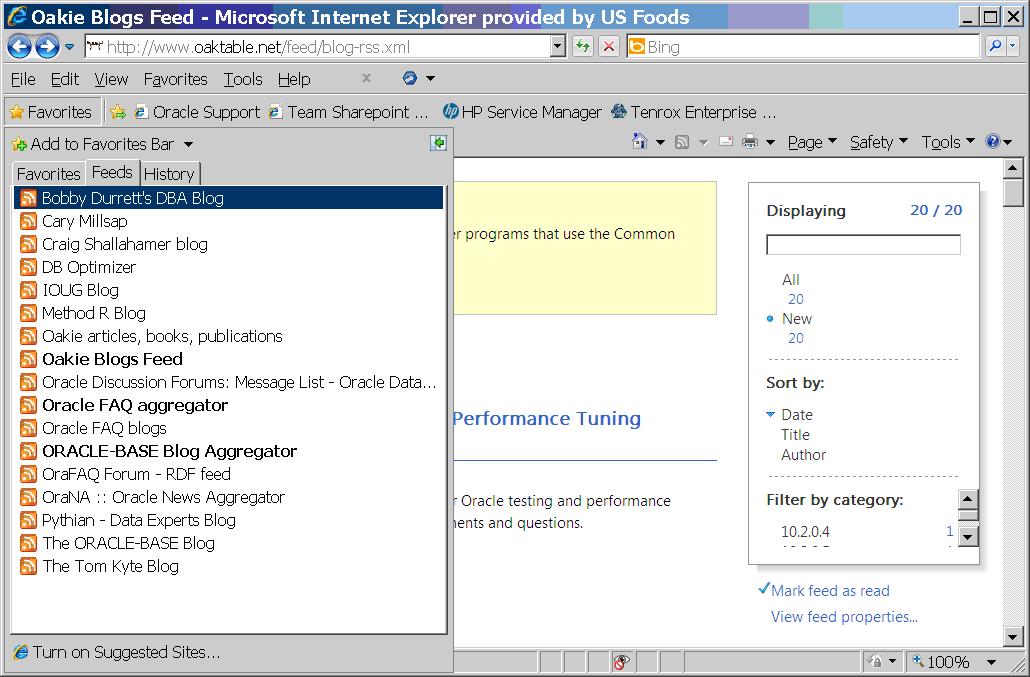
Task: Click the blue Help question mark icon
Action: pyautogui.click(x=993, y=142)
